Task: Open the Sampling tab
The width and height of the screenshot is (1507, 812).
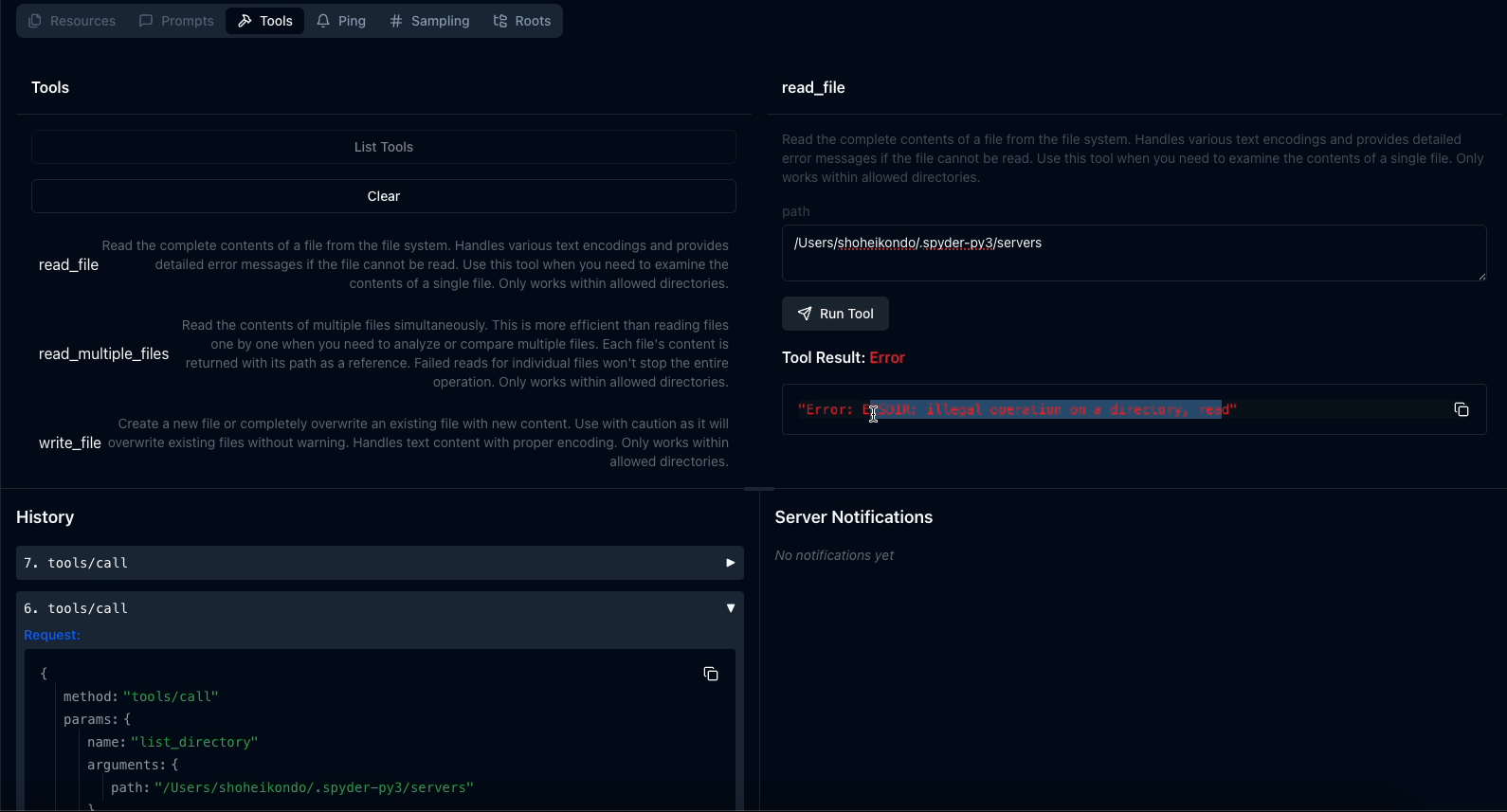Action: [x=429, y=21]
